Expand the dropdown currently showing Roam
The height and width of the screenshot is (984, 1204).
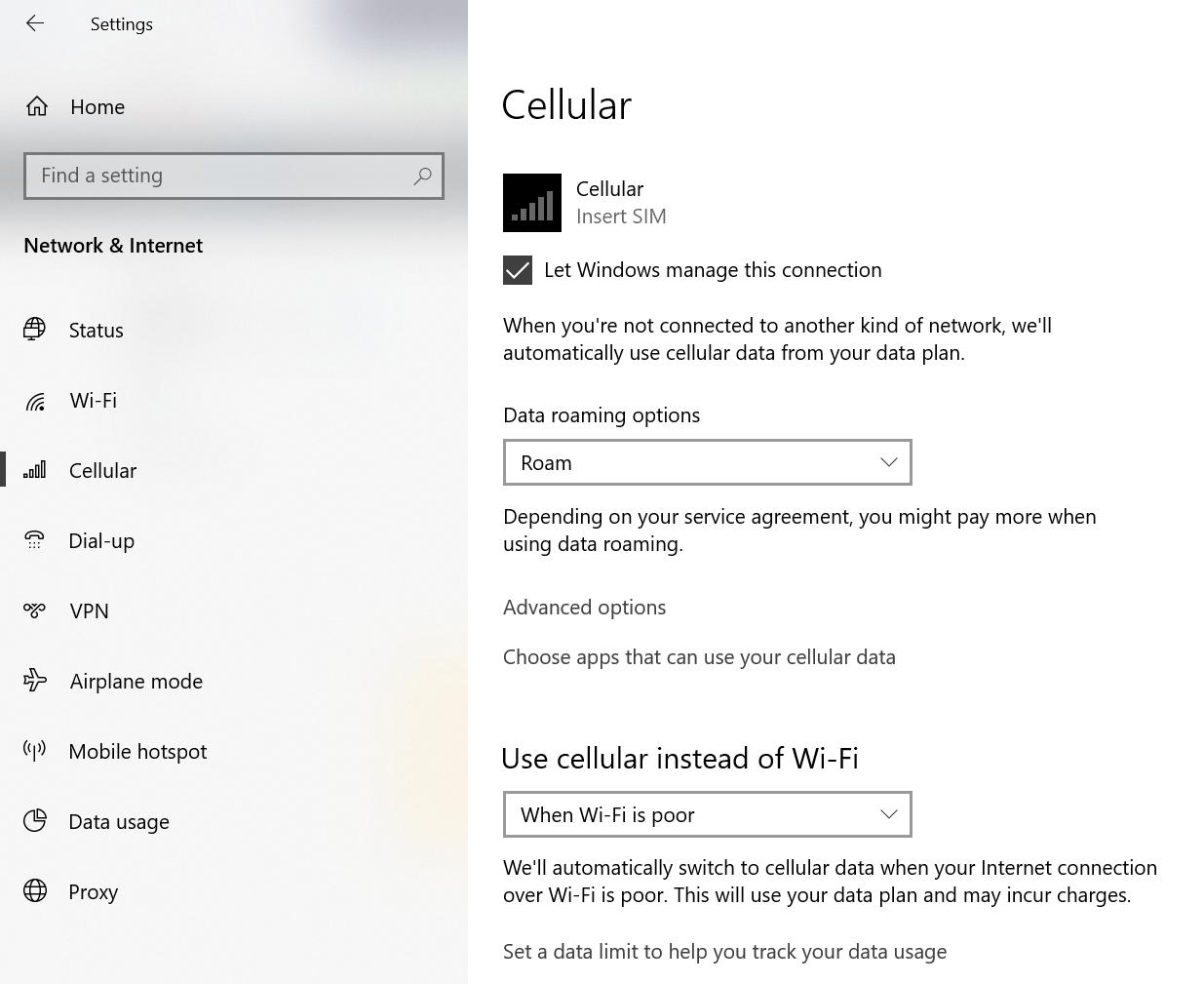(707, 462)
